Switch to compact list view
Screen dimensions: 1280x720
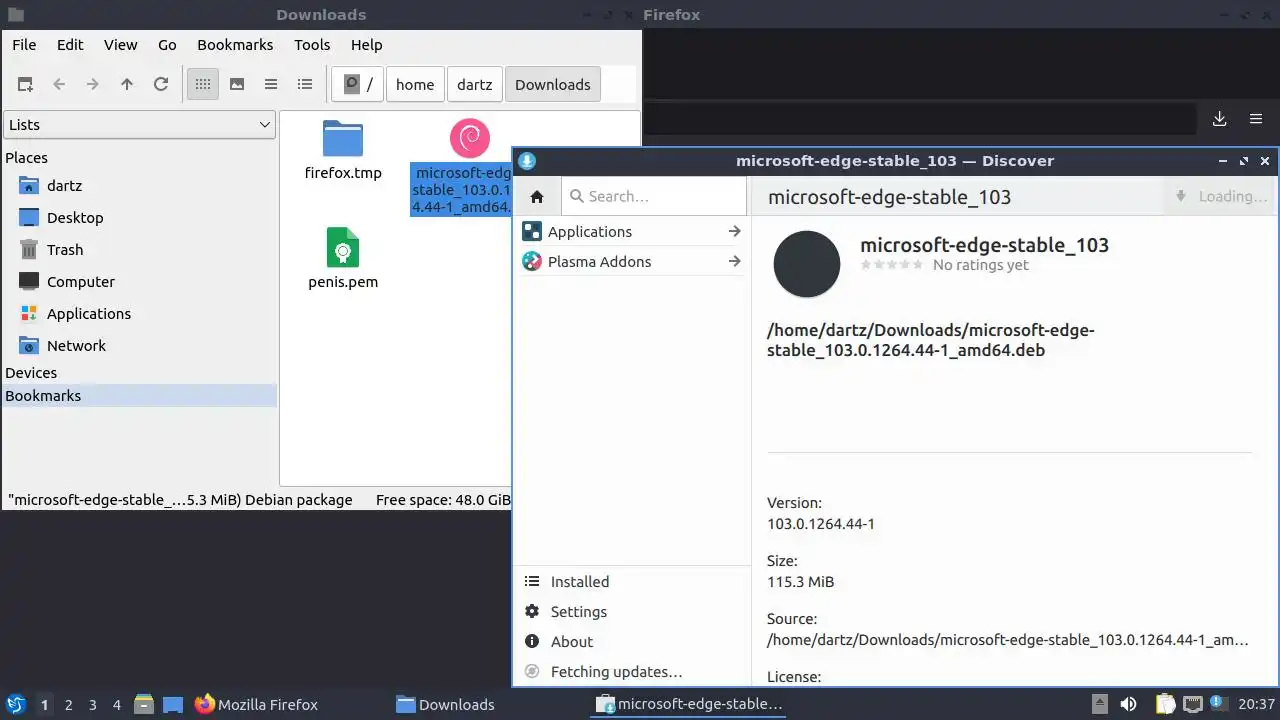pos(271,85)
